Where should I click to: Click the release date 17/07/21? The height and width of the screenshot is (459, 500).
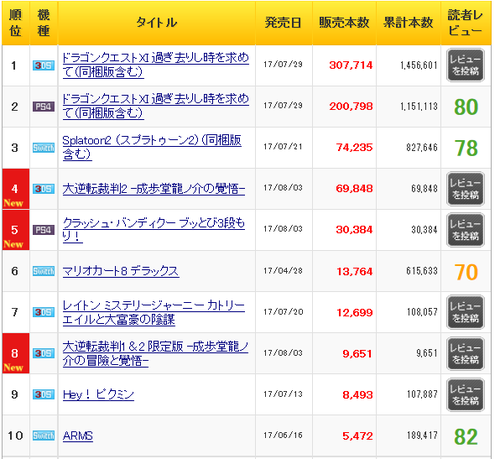283,147
